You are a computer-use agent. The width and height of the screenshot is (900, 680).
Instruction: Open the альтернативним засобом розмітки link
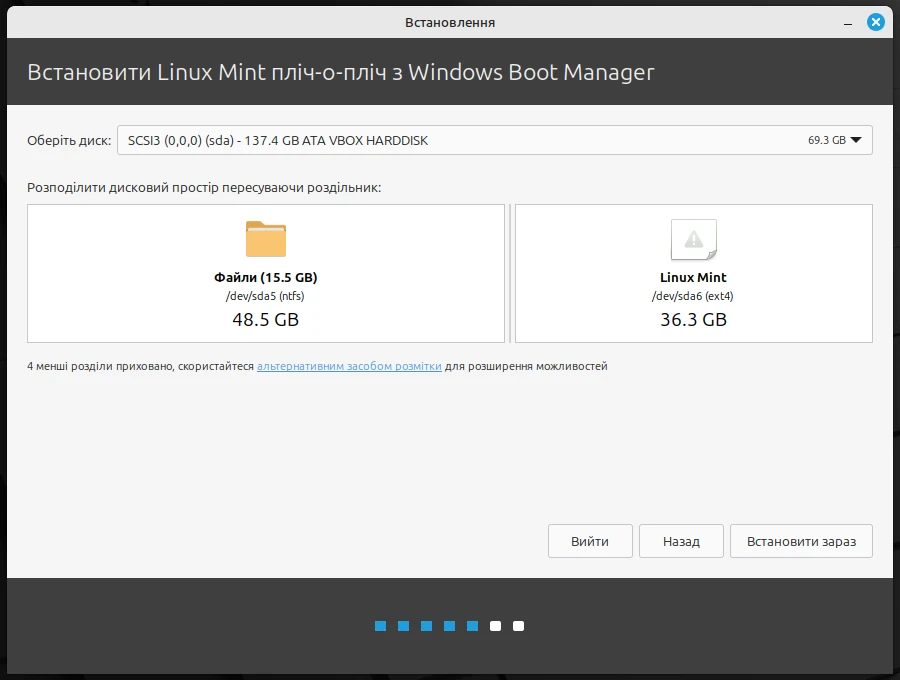(349, 366)
